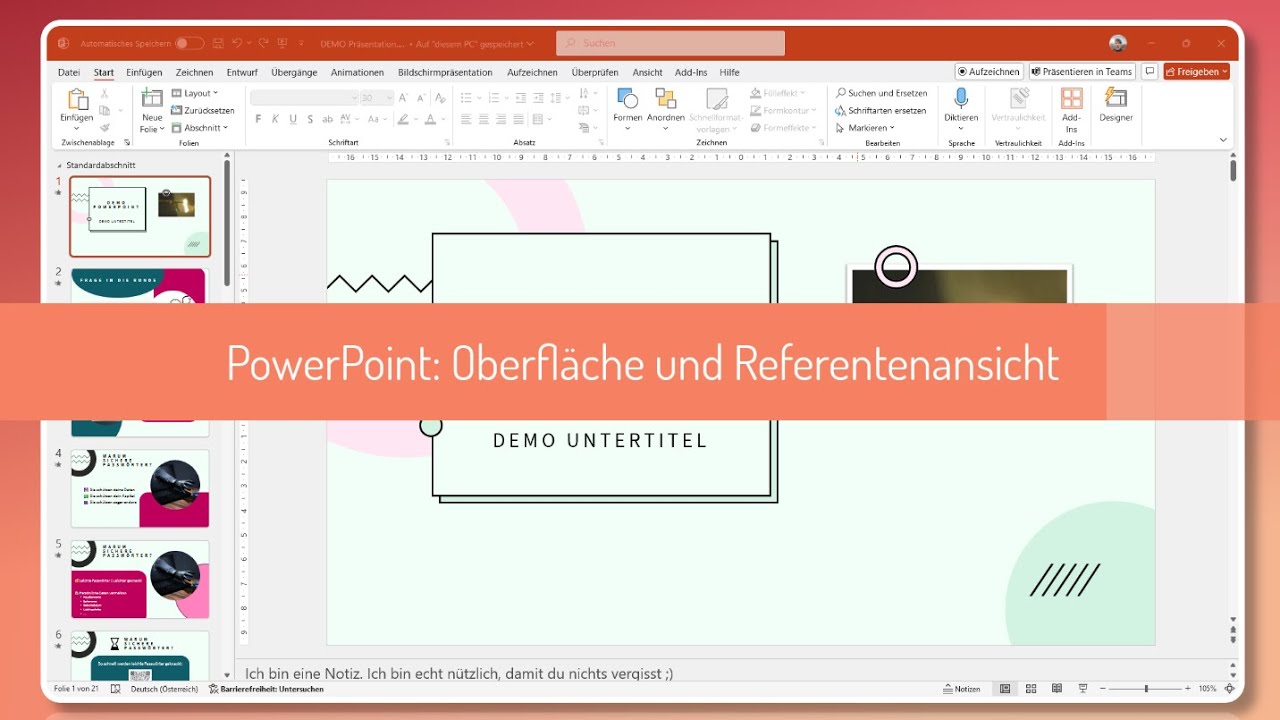Click the Redo arrow icon
1280x720 pixels.
pos(264,43)
